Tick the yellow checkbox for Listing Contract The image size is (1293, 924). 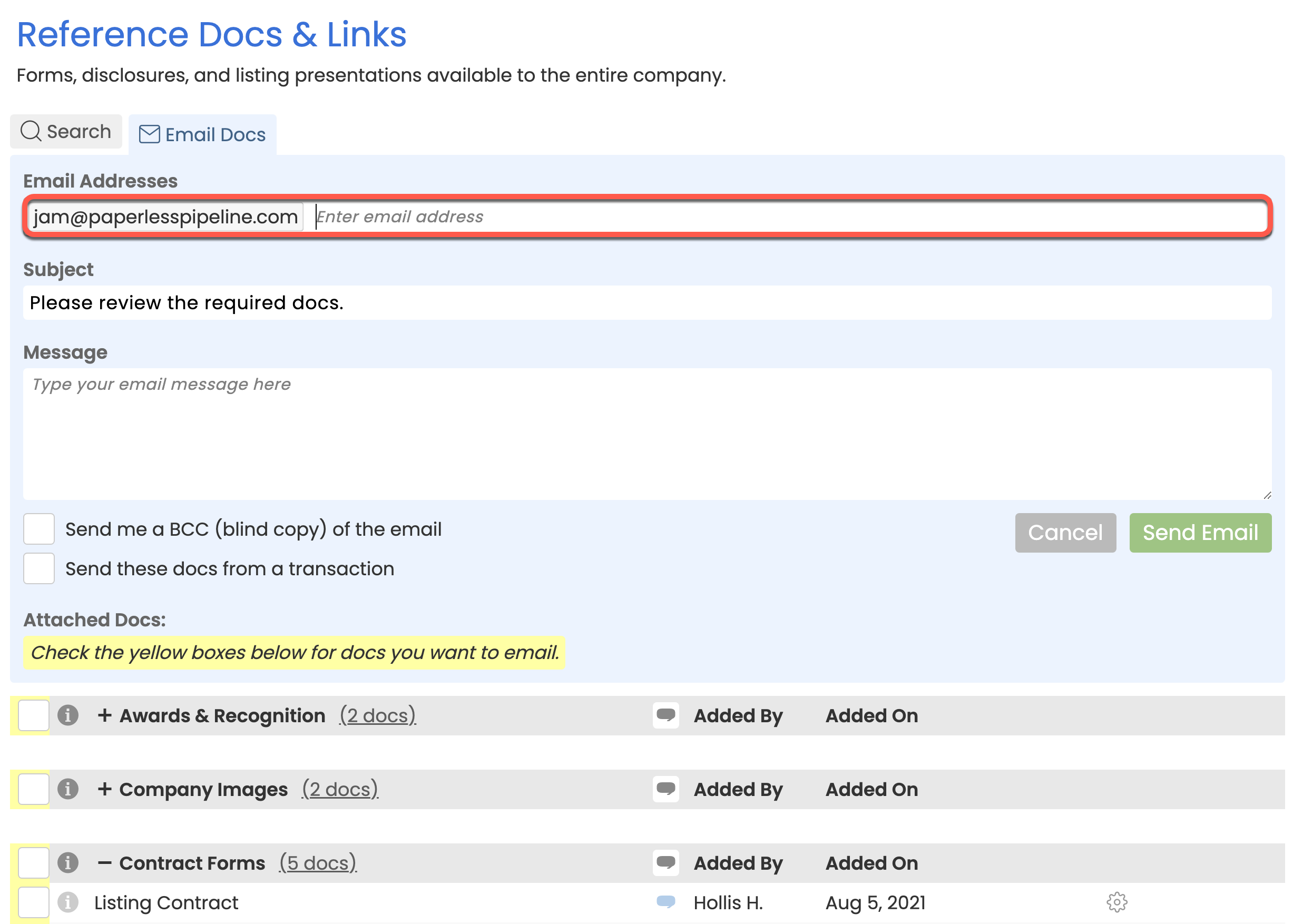33,902
